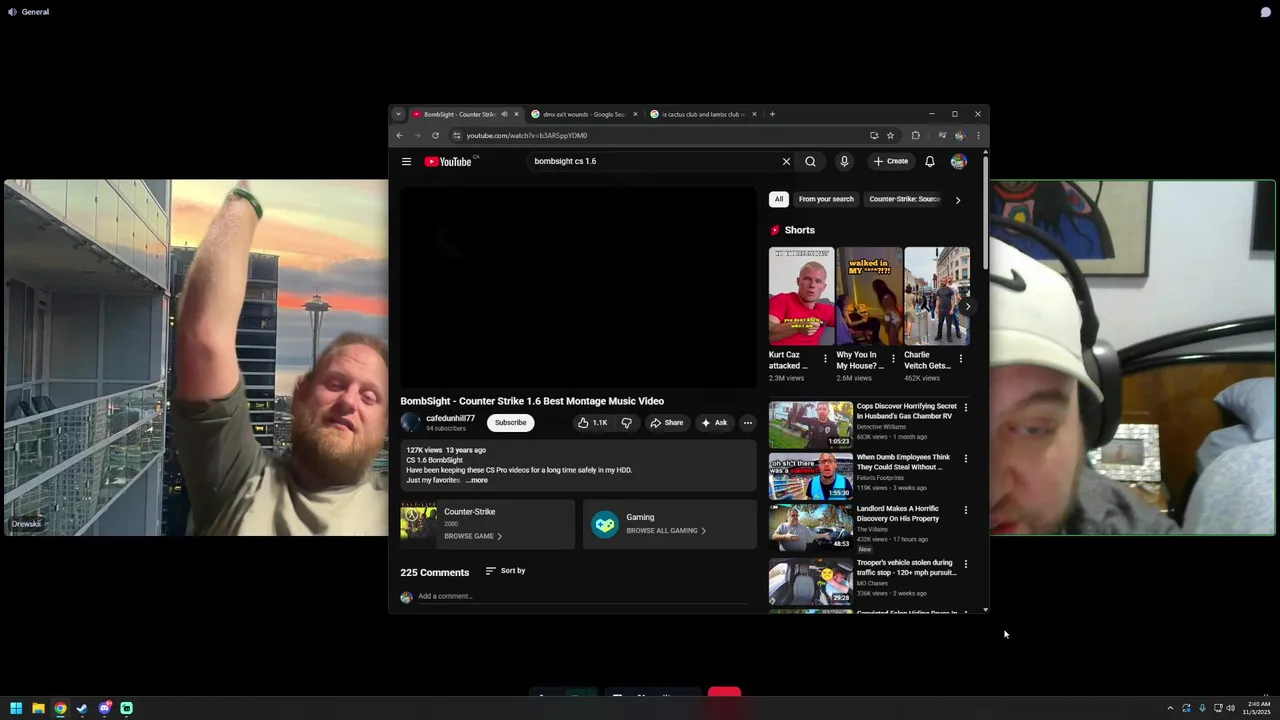
Task: Open File Explorer from the taskbar
Action: (x=38, y=708)
